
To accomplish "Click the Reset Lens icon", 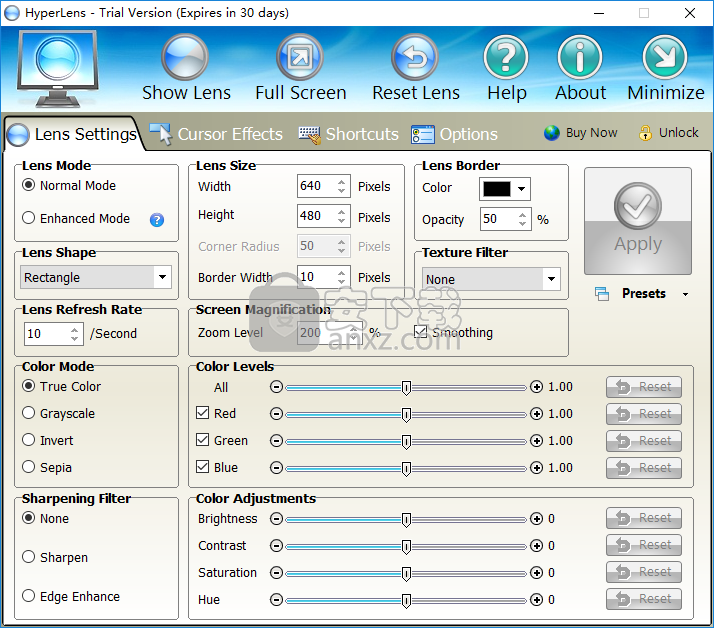I will click(415, 57).
